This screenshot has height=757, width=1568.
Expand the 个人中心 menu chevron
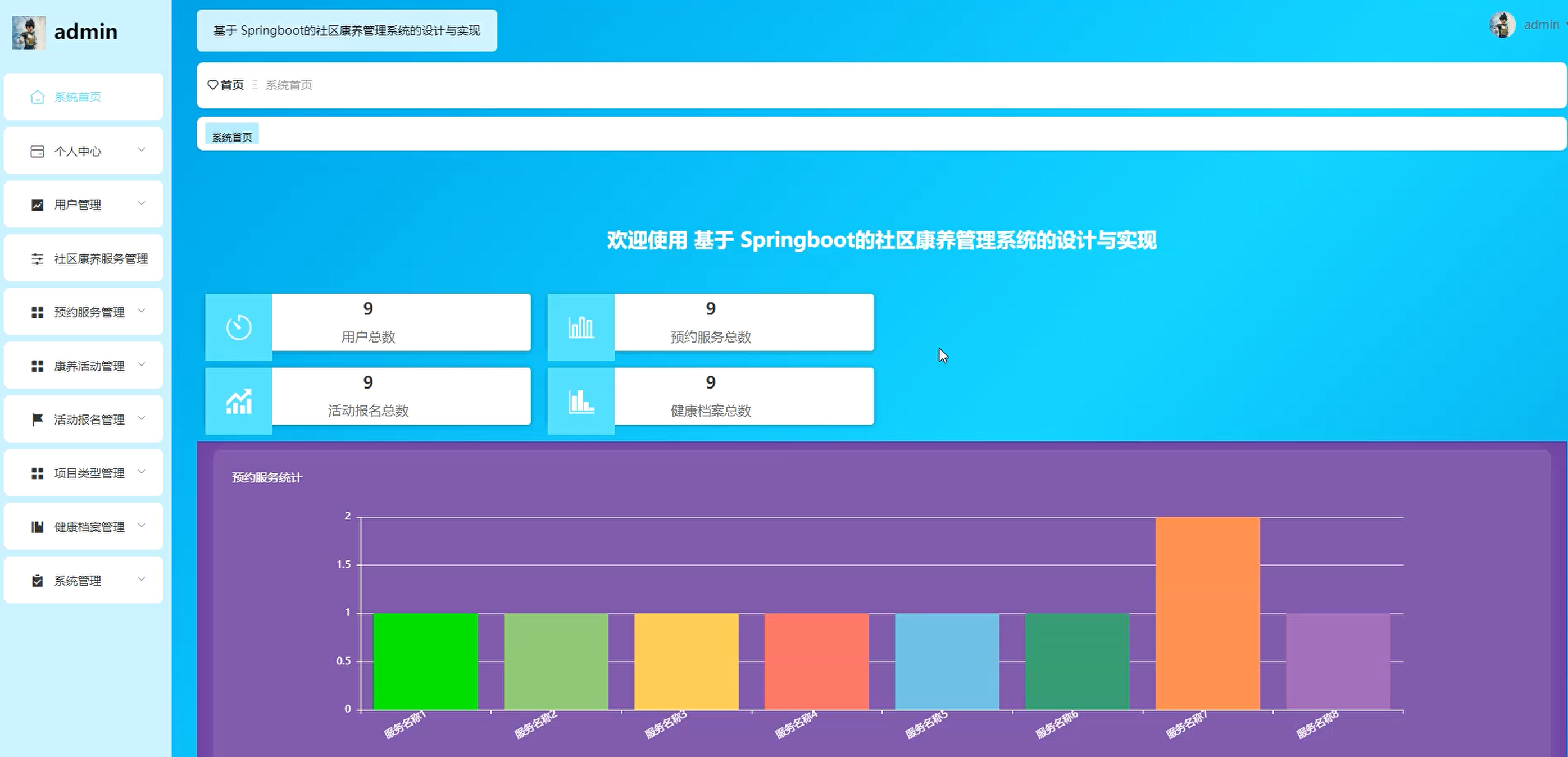(141, 150)
